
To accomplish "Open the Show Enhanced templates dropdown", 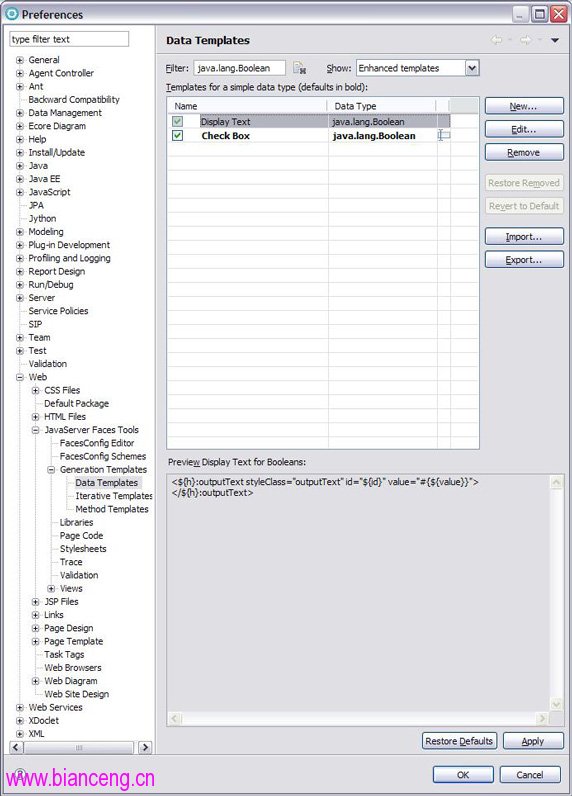I will click(472, 68).
